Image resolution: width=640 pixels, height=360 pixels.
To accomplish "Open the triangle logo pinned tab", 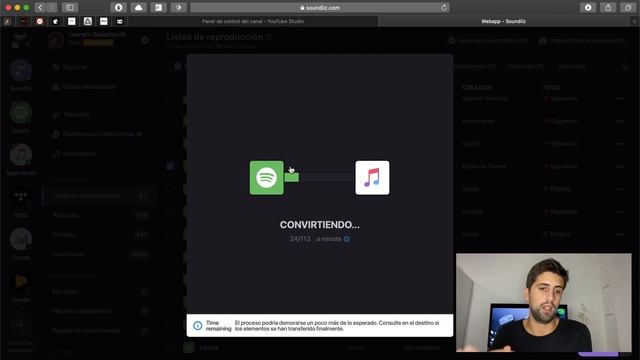I will (88, 21).
